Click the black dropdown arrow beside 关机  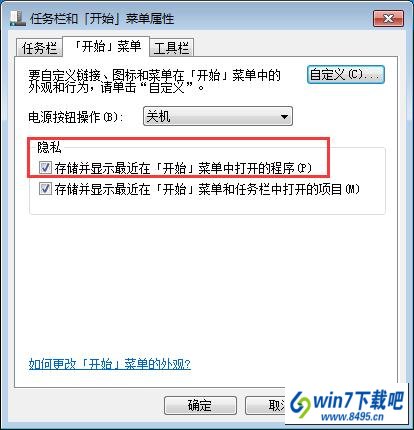pyautogui.click(x=284, y=117)
